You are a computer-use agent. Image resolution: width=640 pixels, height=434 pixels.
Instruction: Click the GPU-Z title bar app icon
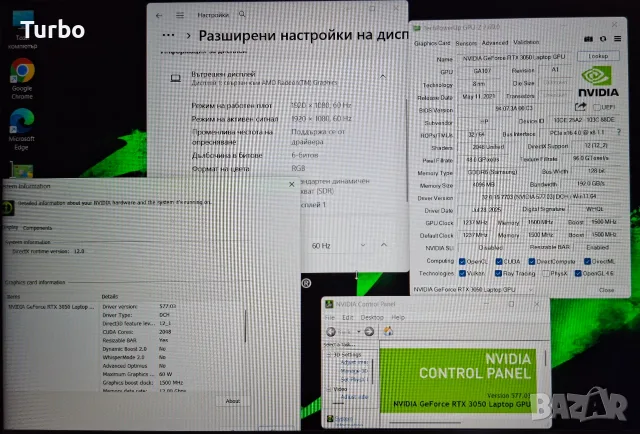[417, 28]
